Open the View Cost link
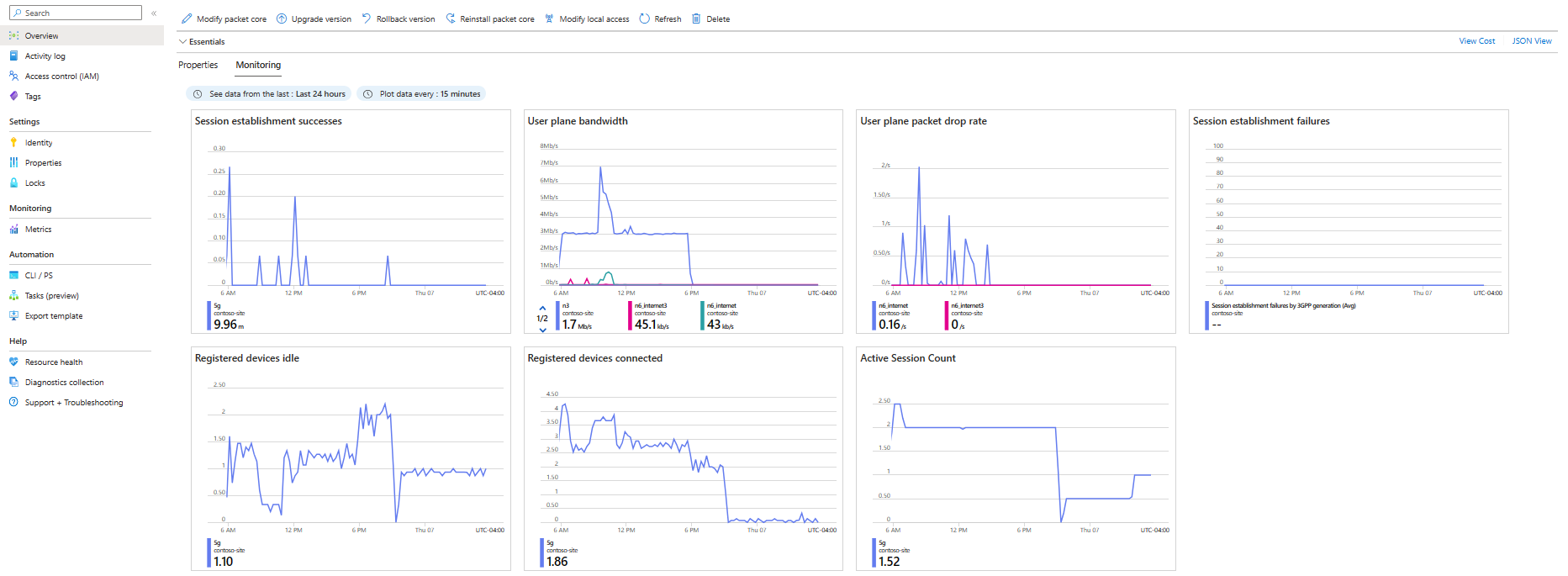1568x576 pixels. click(x=1476, y=41)
